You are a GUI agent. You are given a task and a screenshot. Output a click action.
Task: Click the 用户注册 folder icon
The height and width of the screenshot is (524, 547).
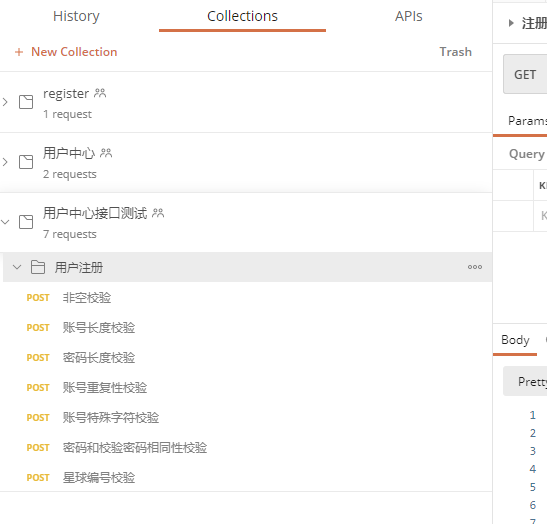pos(38,267)
